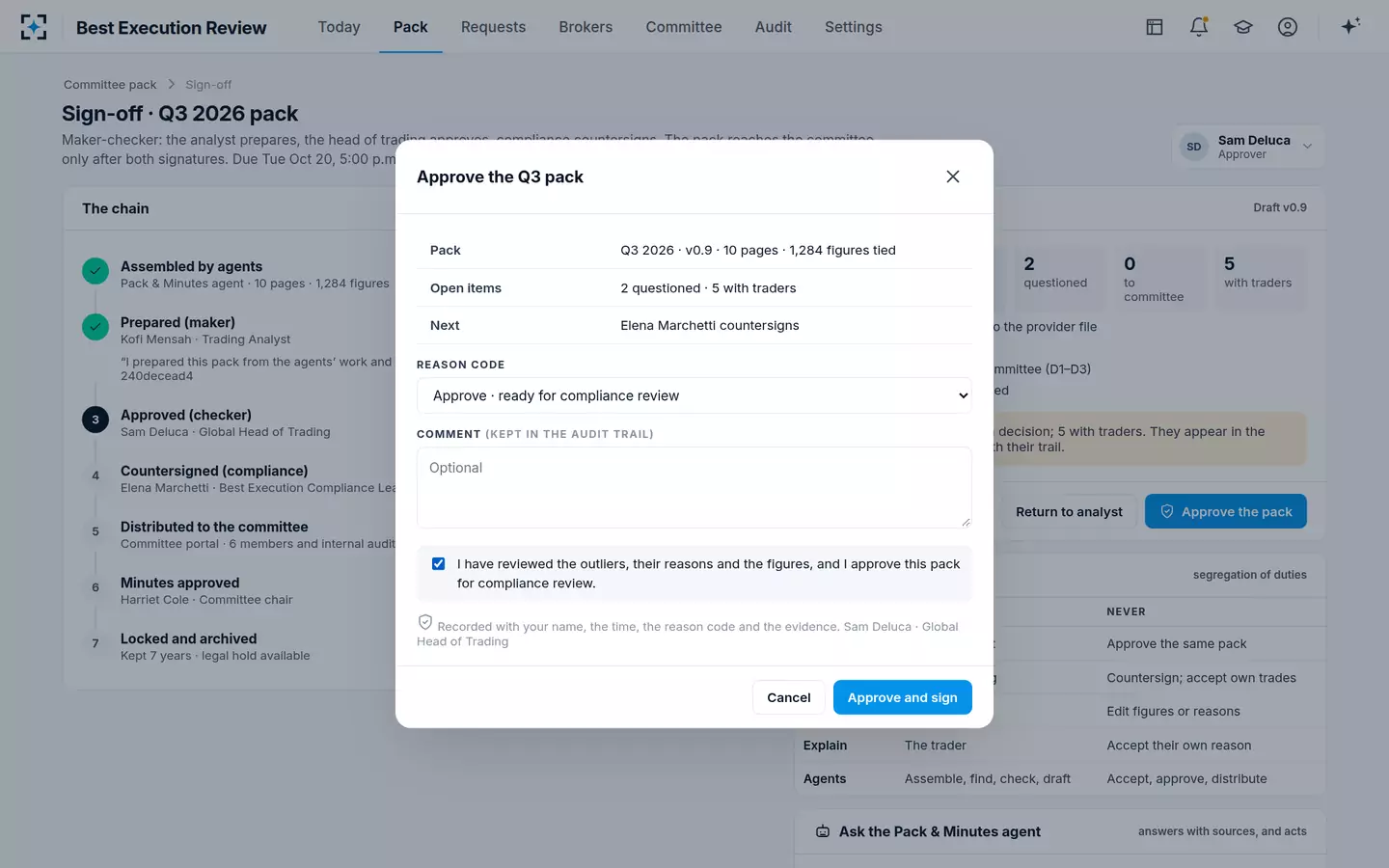Open the Reason code dropdown
1389x868 pixels.
[x=694, y=395]
